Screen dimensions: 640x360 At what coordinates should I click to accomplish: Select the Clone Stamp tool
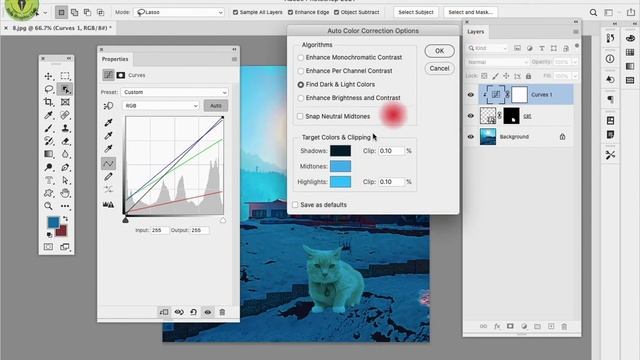click(x=65, y=128)
